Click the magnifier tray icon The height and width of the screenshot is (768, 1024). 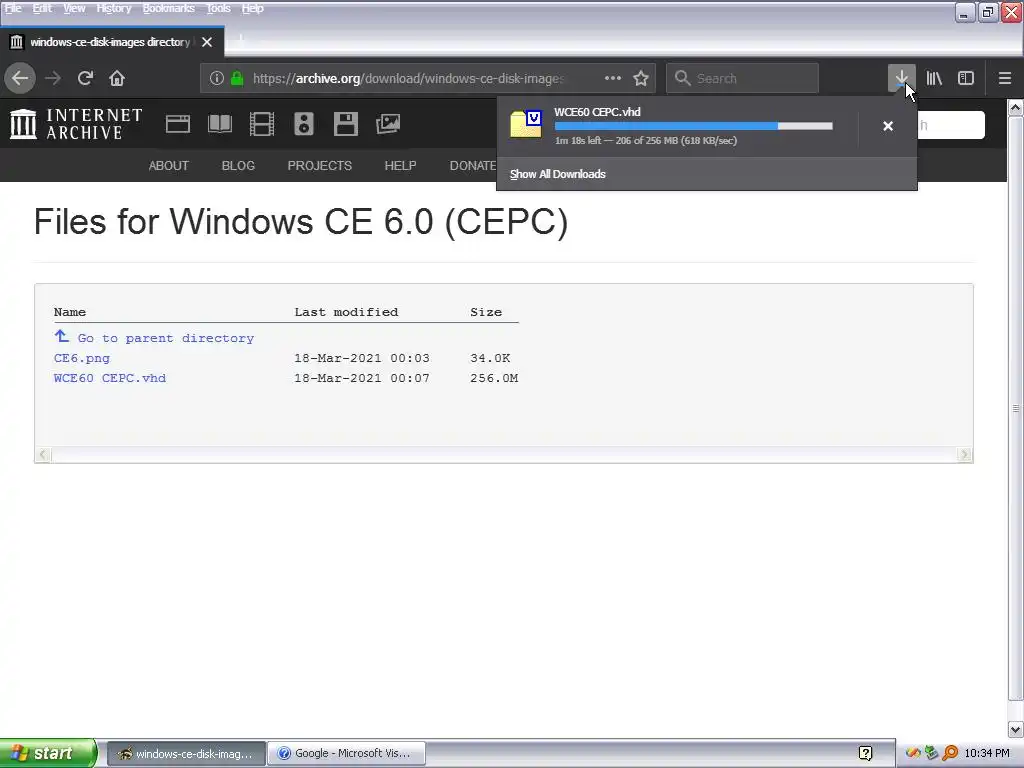click(950, 753)
